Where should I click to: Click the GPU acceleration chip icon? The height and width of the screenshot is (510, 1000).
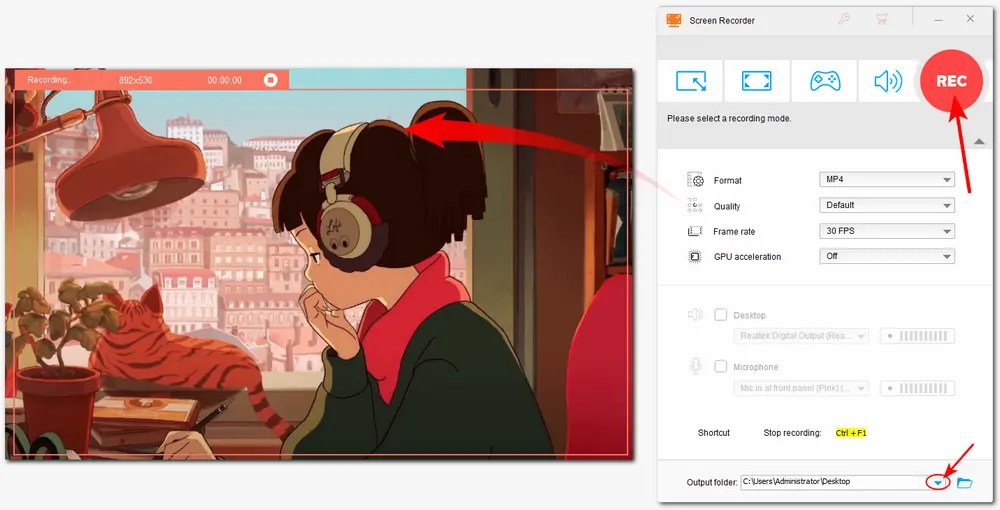pyautogui.click(x=695, y=256)
